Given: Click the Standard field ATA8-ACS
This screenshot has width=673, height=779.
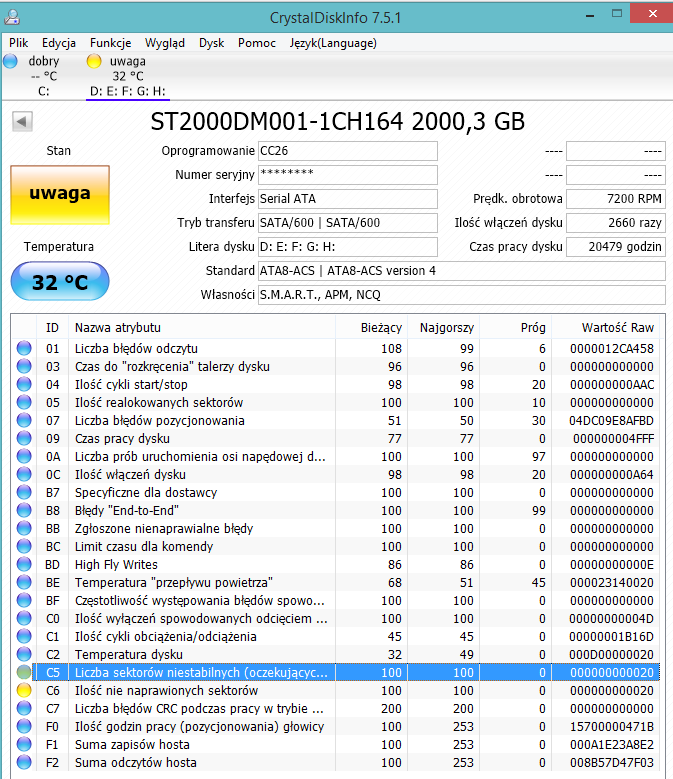Looking at the screenshot, I should pyautogui.click(x=462, y=271).
